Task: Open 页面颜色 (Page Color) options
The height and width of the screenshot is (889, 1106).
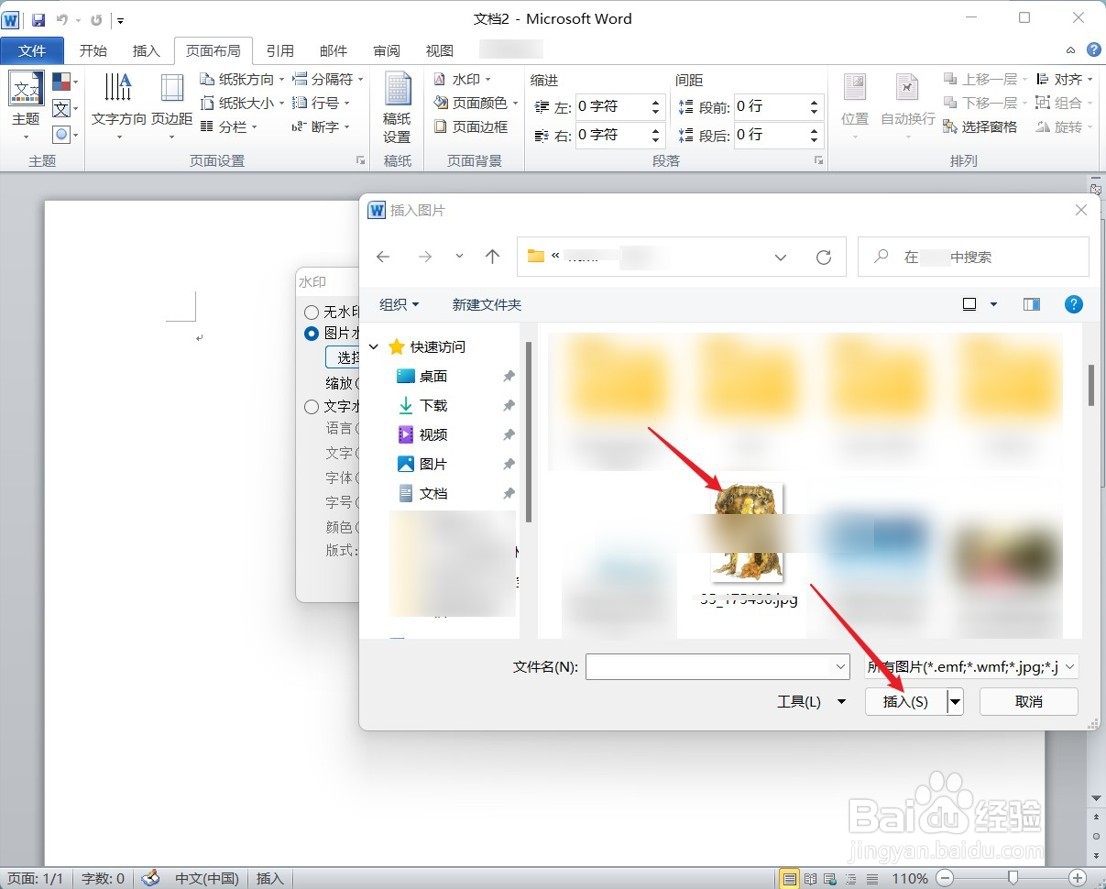Action: pyautogui.click(x=472, y=102)
